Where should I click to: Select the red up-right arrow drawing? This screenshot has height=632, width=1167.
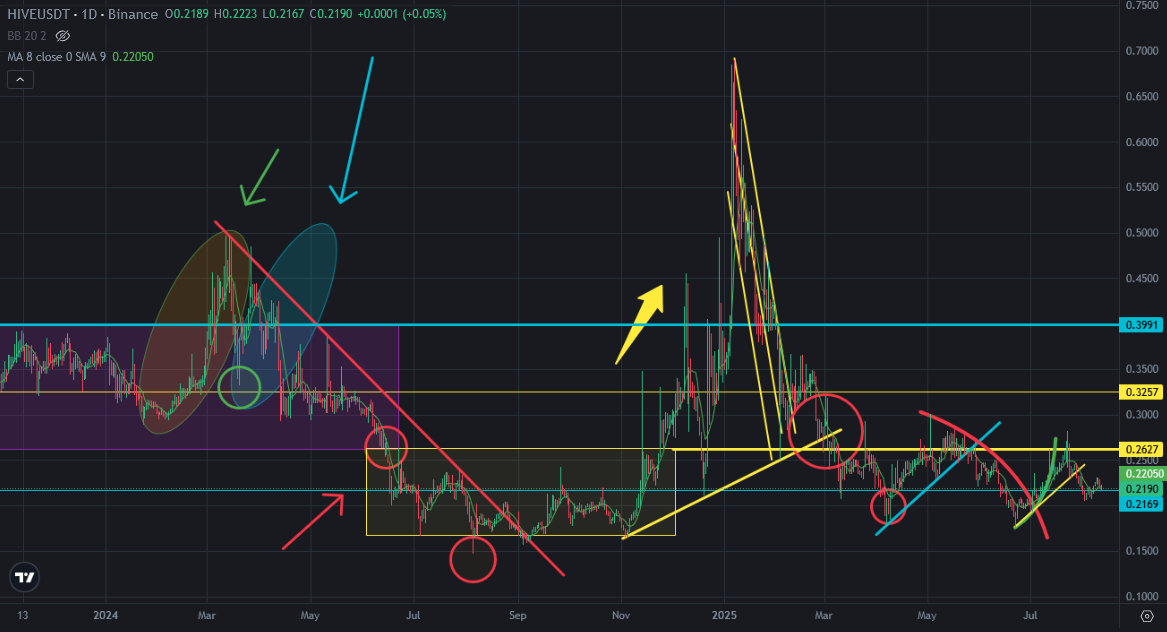(x=313, y=521)
